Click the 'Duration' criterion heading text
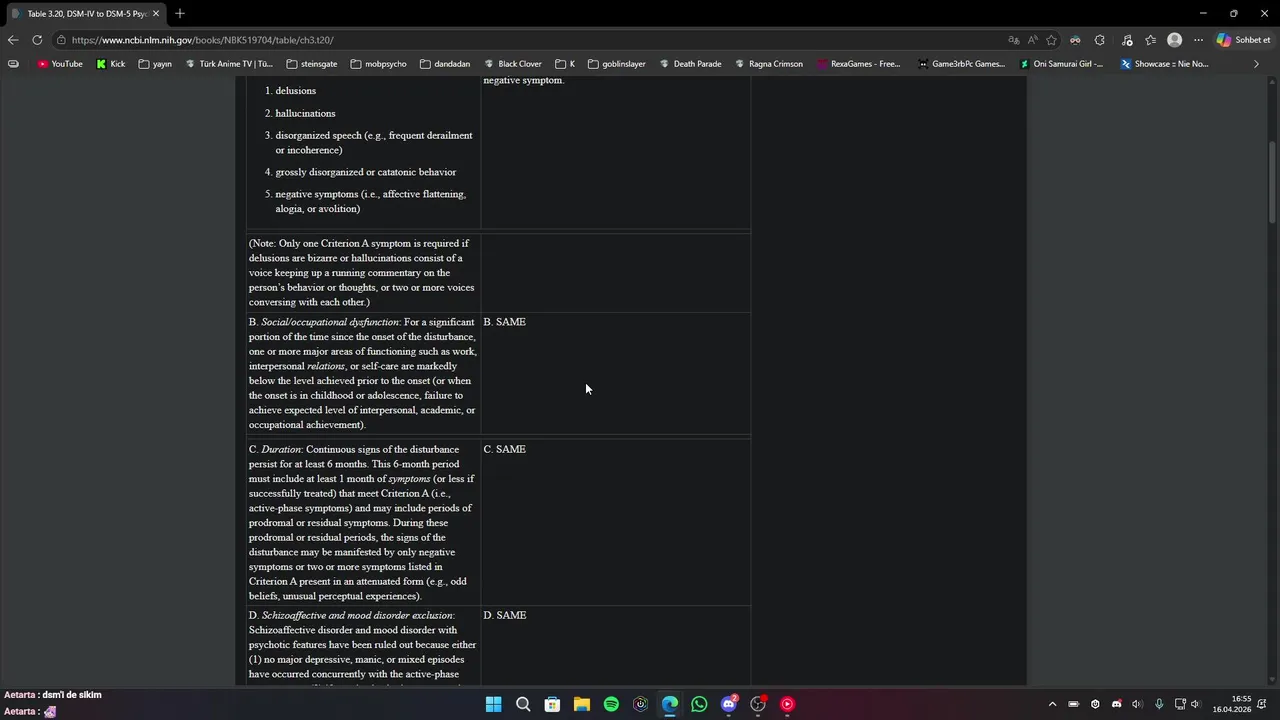 [281, 449]
